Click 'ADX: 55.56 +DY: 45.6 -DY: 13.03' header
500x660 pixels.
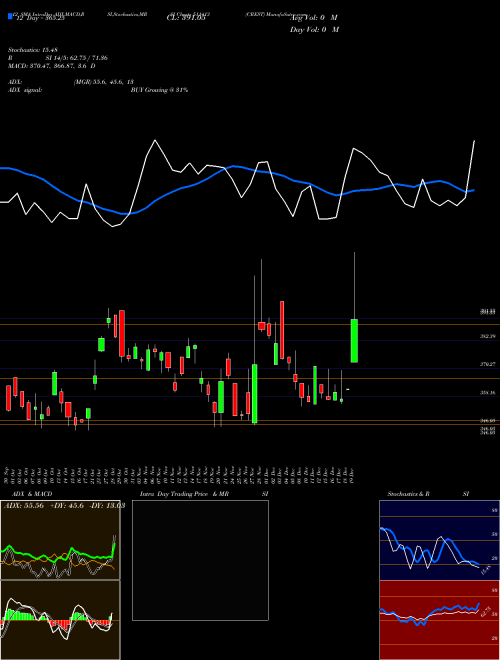(64, 506)
